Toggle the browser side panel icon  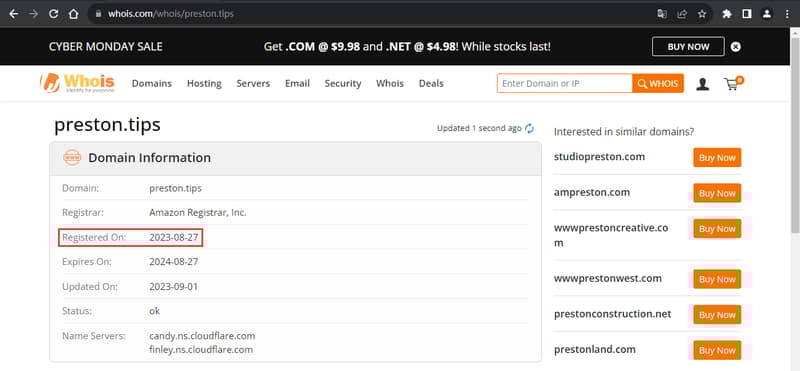point(746,14)
